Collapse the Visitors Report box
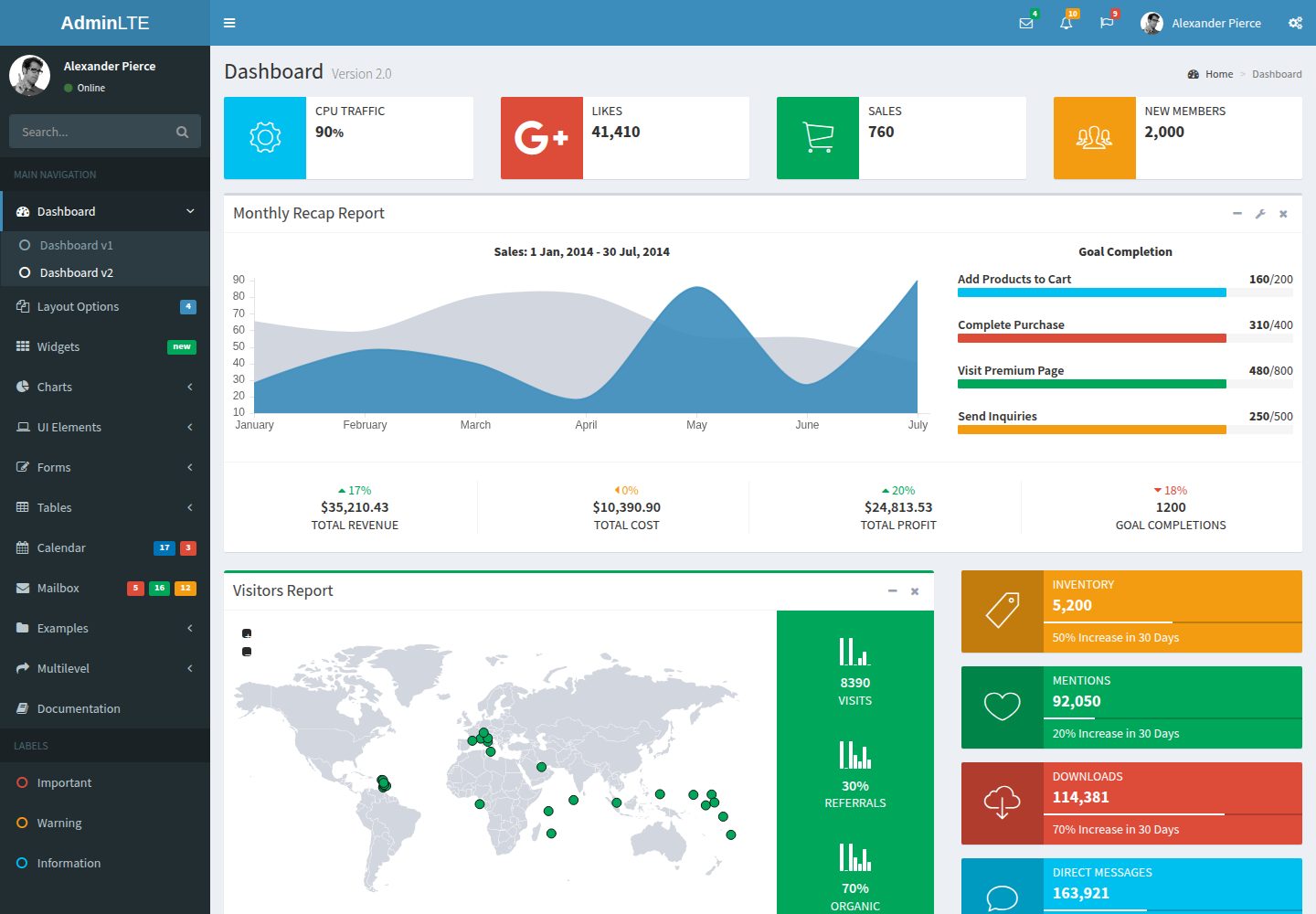1316x914 pixels. (892, 591)
